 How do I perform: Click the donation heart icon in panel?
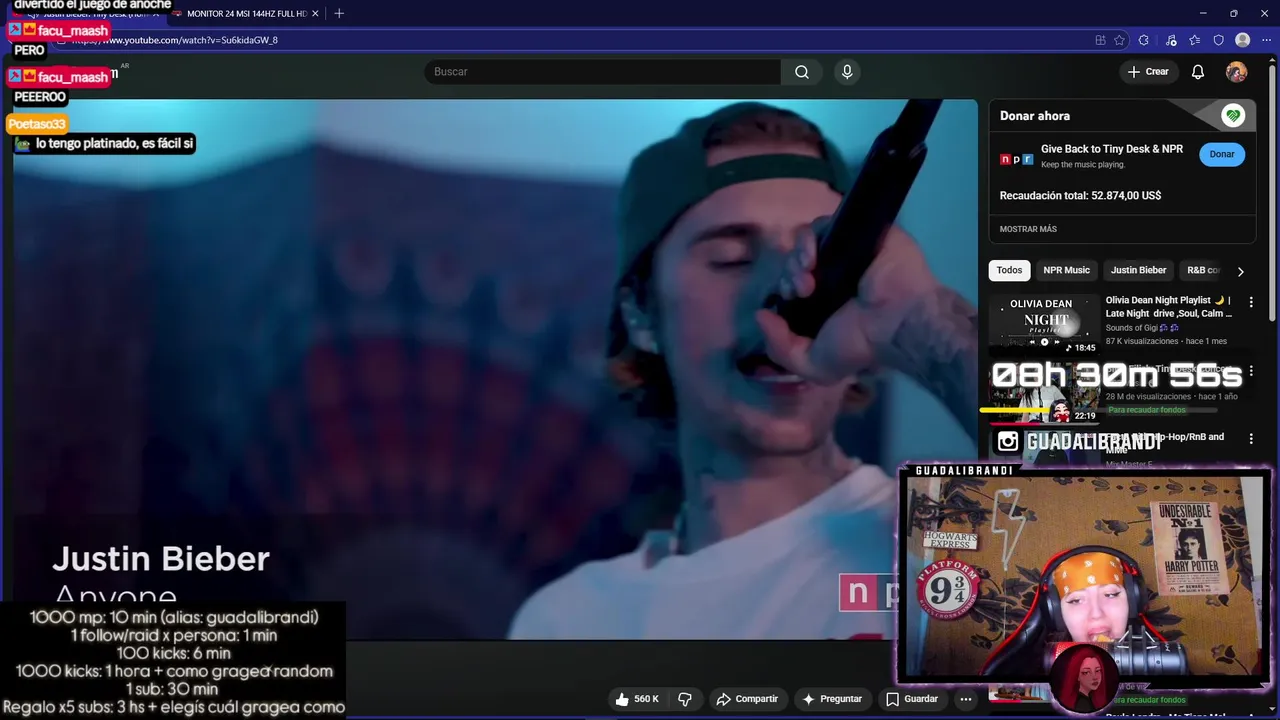click(1232, 116)
